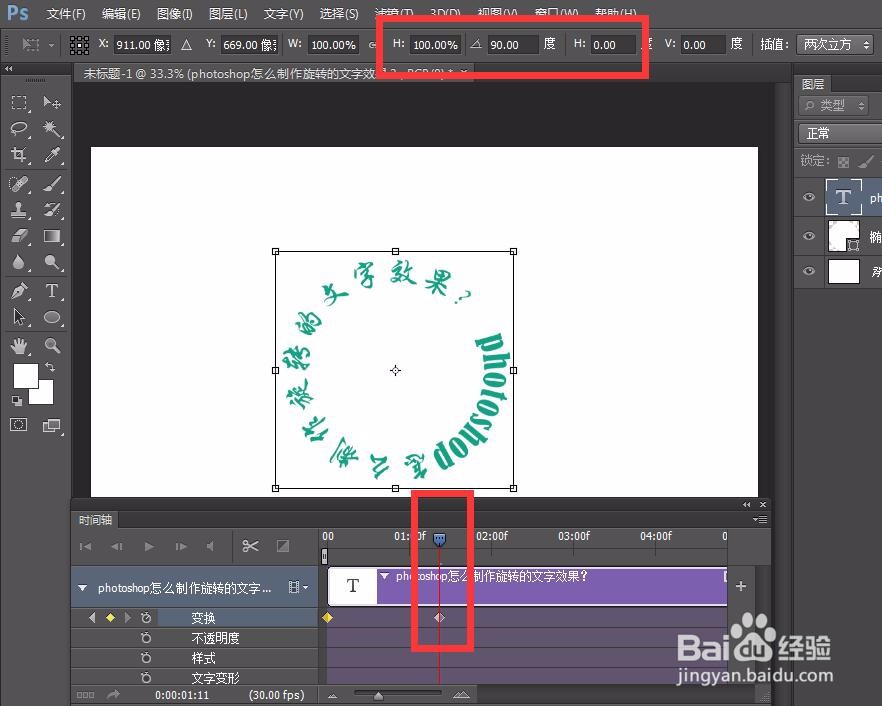
Task: Select the Crop tool
Action: [x=19, y=155]
